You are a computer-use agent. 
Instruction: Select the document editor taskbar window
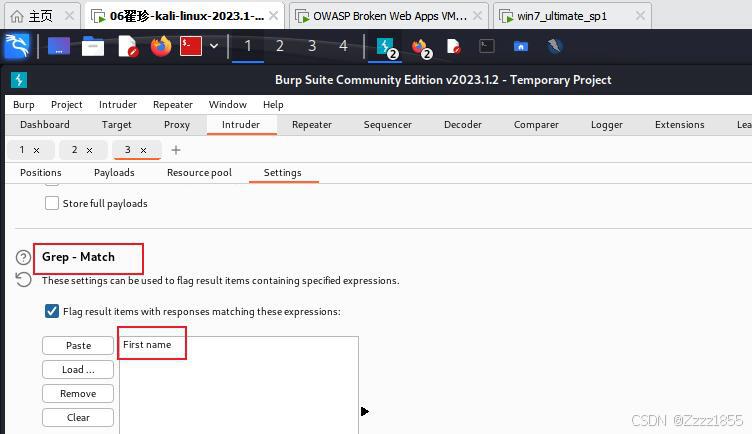click(x=454, y=47)
